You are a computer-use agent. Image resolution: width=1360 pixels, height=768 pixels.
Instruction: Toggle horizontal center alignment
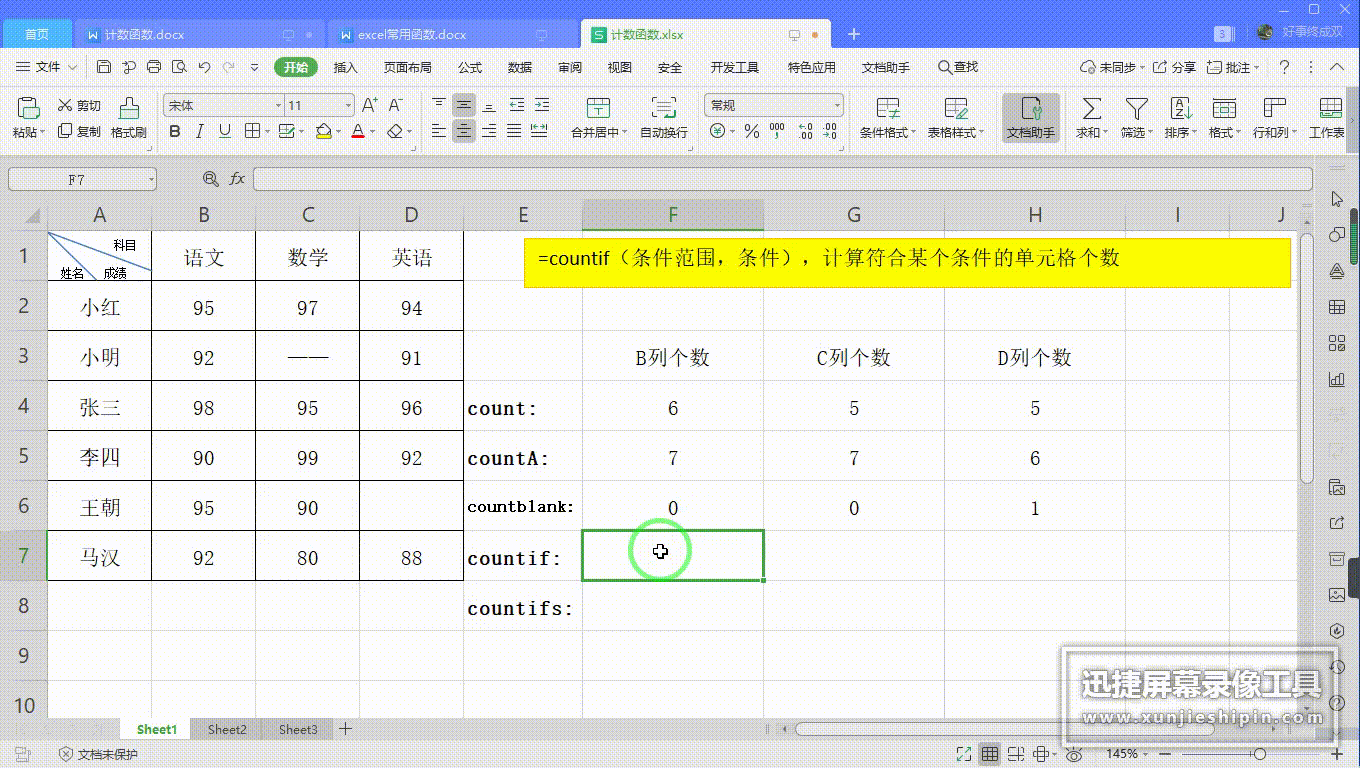coord(464,131)
